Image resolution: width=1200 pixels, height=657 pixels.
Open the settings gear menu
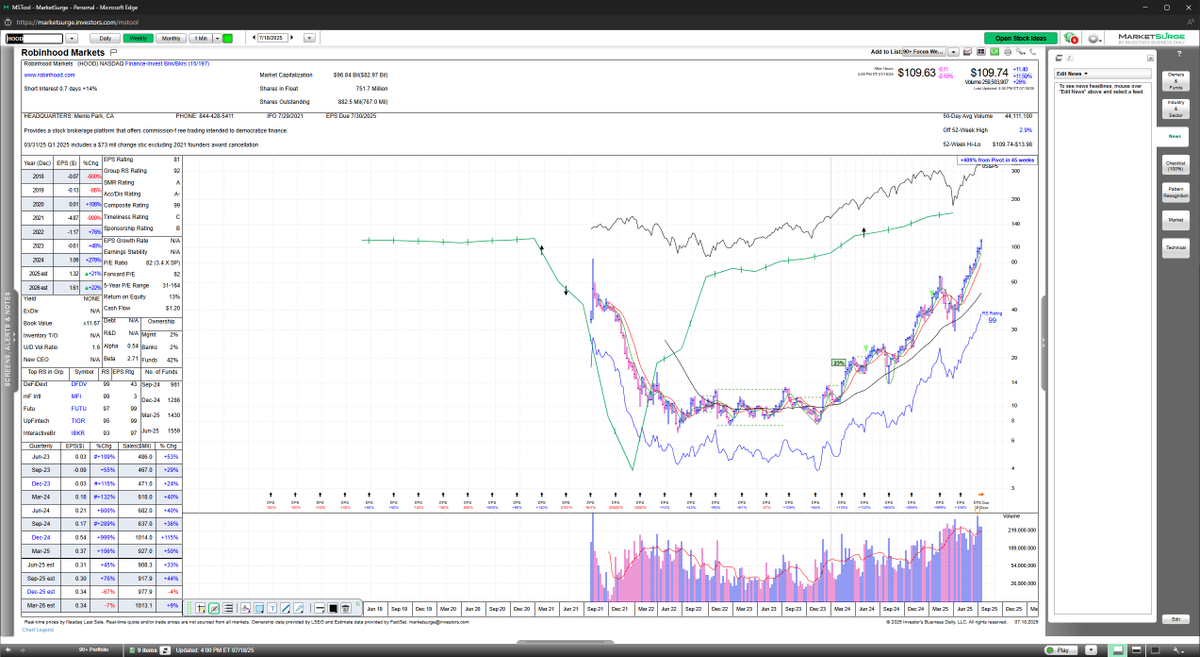pyautogui.click(x=1094, y=38)
